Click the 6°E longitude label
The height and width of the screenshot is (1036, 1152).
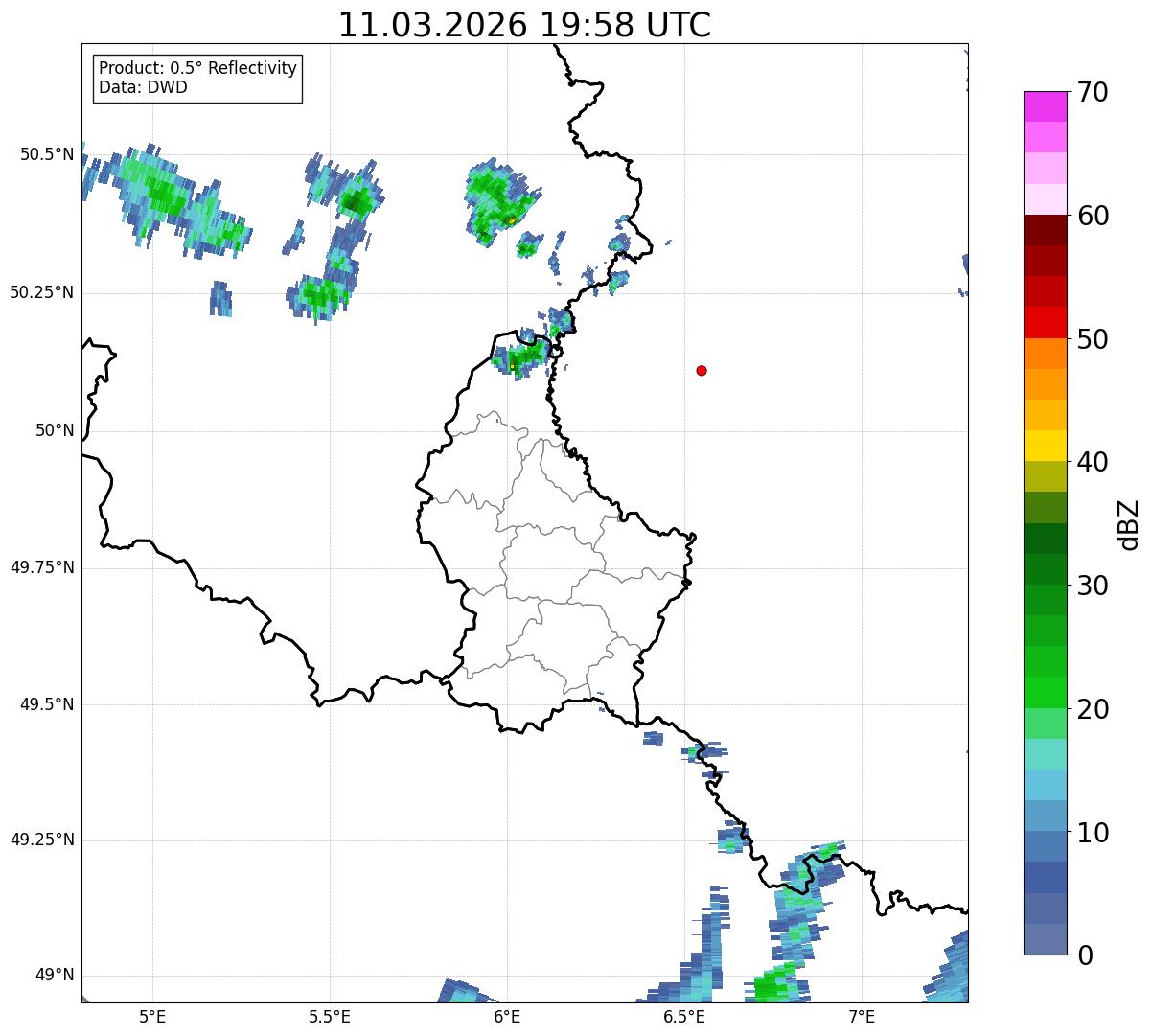pos(507,1016)
